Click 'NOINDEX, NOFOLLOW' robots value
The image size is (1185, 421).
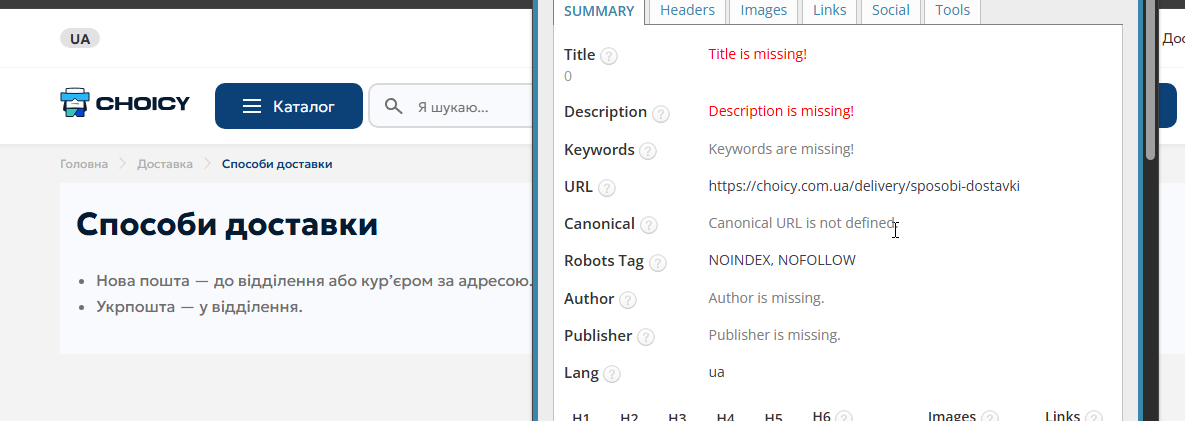[x=782, y=261]
